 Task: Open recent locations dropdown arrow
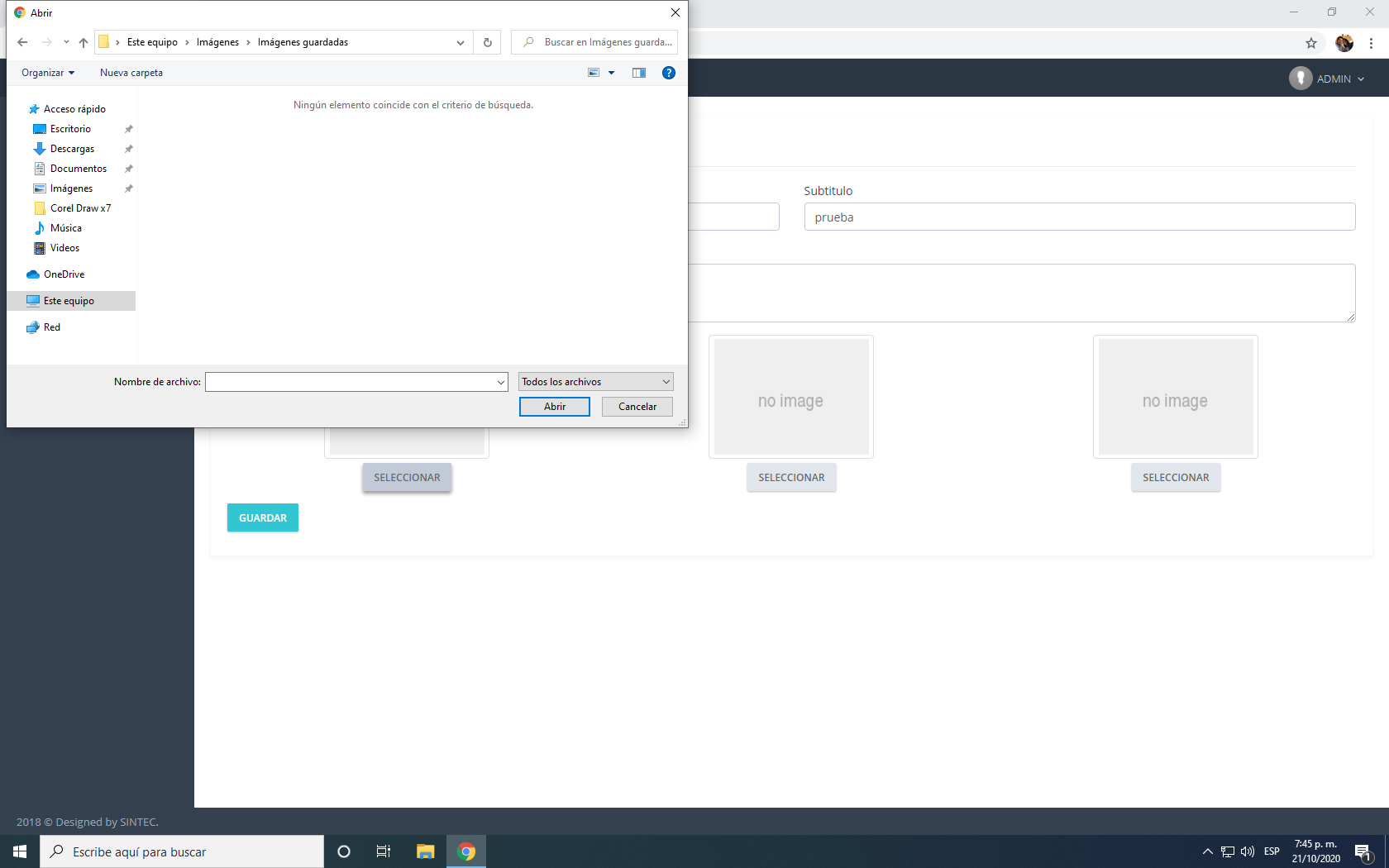66,42
